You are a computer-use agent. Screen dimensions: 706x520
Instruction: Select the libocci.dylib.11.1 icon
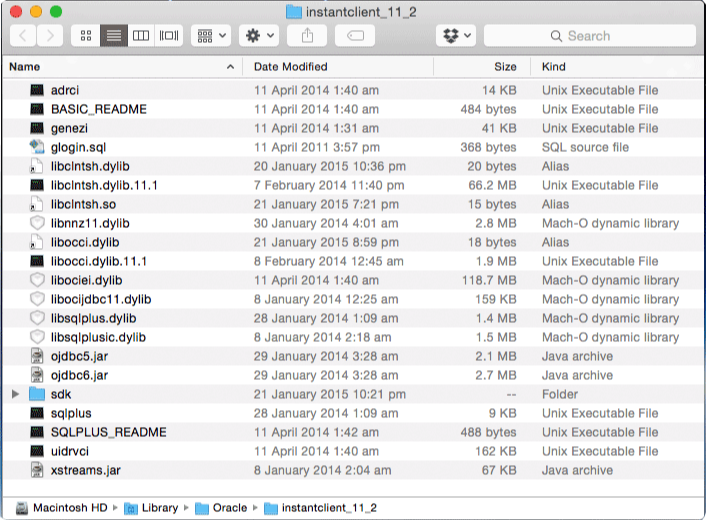click(x=37, y=261)
